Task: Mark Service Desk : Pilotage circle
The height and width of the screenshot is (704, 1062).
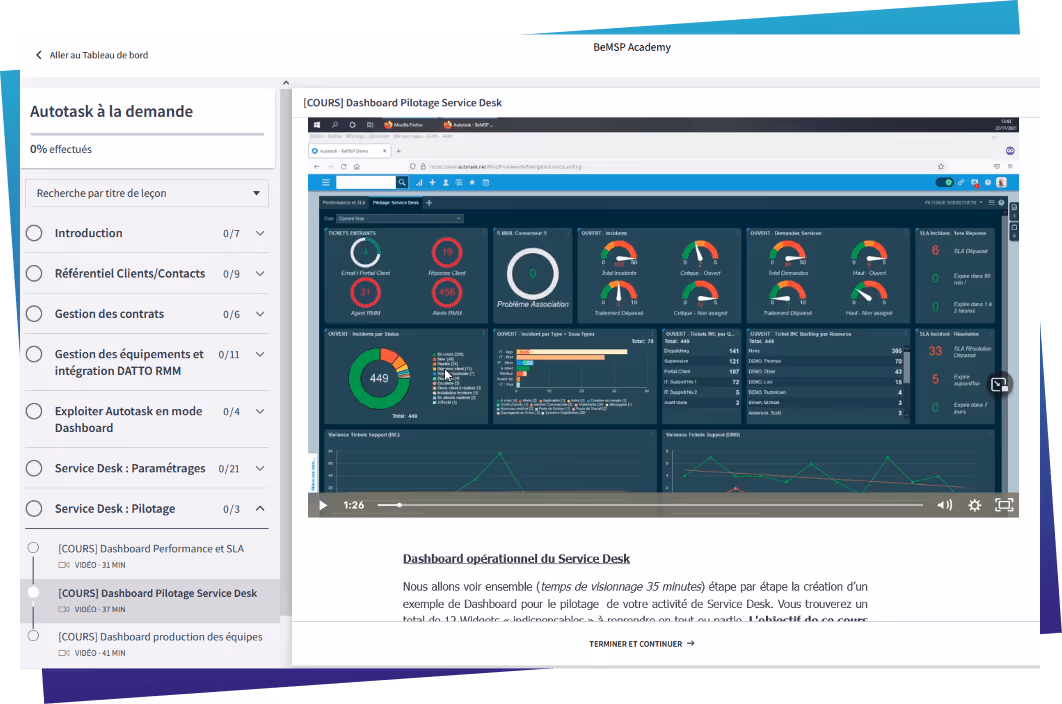Action: [34, 509]
